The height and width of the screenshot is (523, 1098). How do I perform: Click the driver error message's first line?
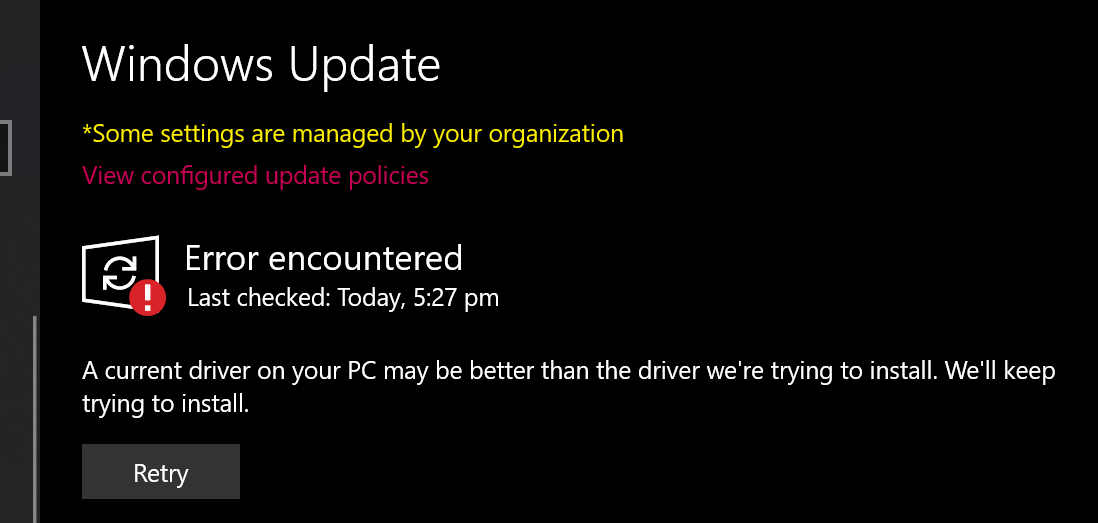pos(568,372)
